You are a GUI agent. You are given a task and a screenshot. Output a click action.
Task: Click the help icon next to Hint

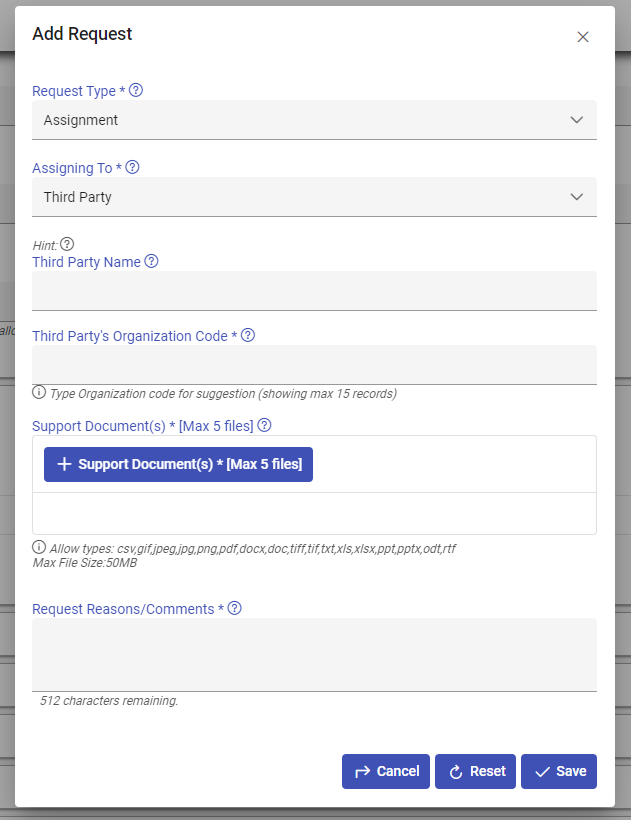[68, 244]
